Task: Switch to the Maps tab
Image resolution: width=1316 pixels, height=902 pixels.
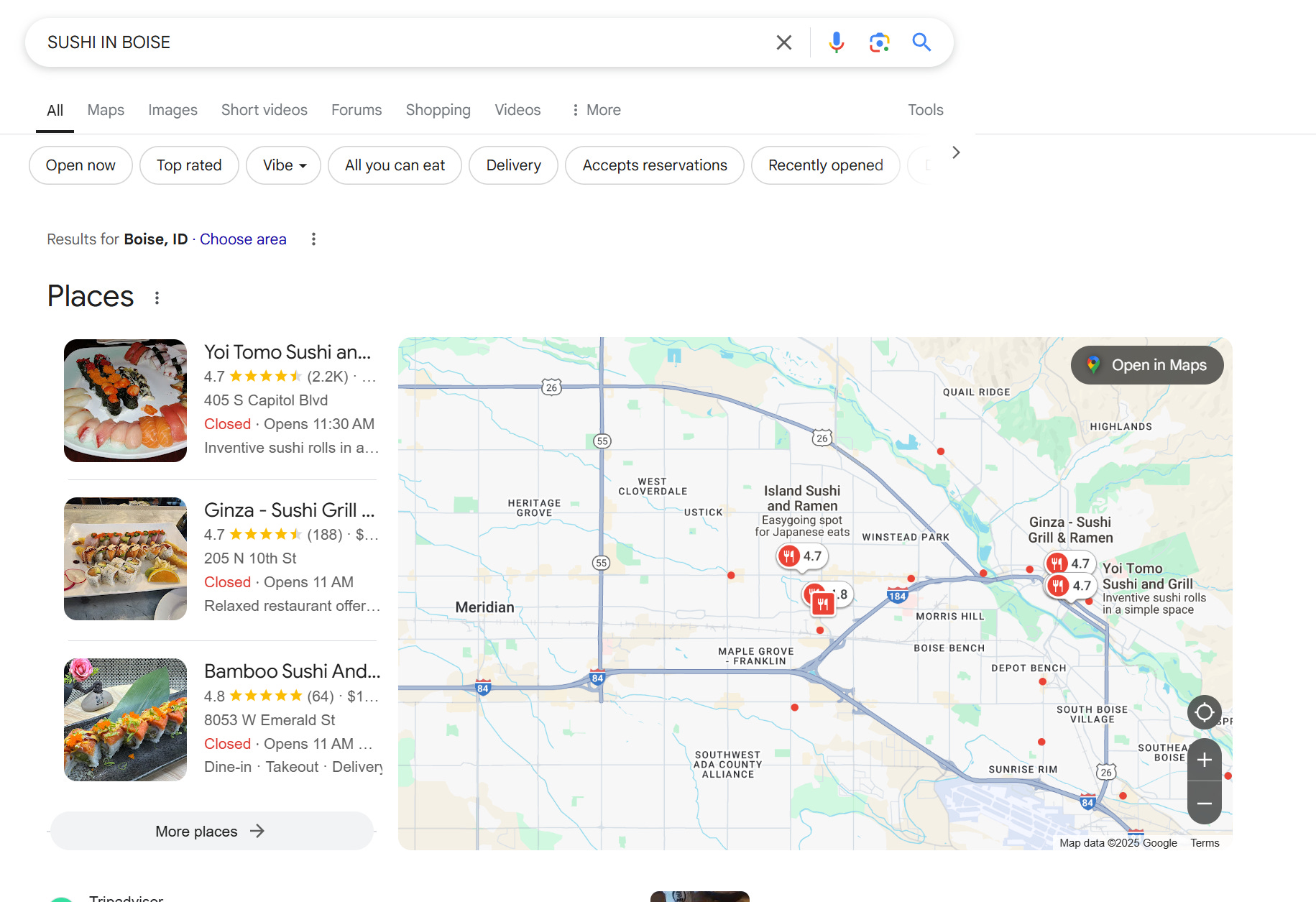Action: [x=106, y=110]
